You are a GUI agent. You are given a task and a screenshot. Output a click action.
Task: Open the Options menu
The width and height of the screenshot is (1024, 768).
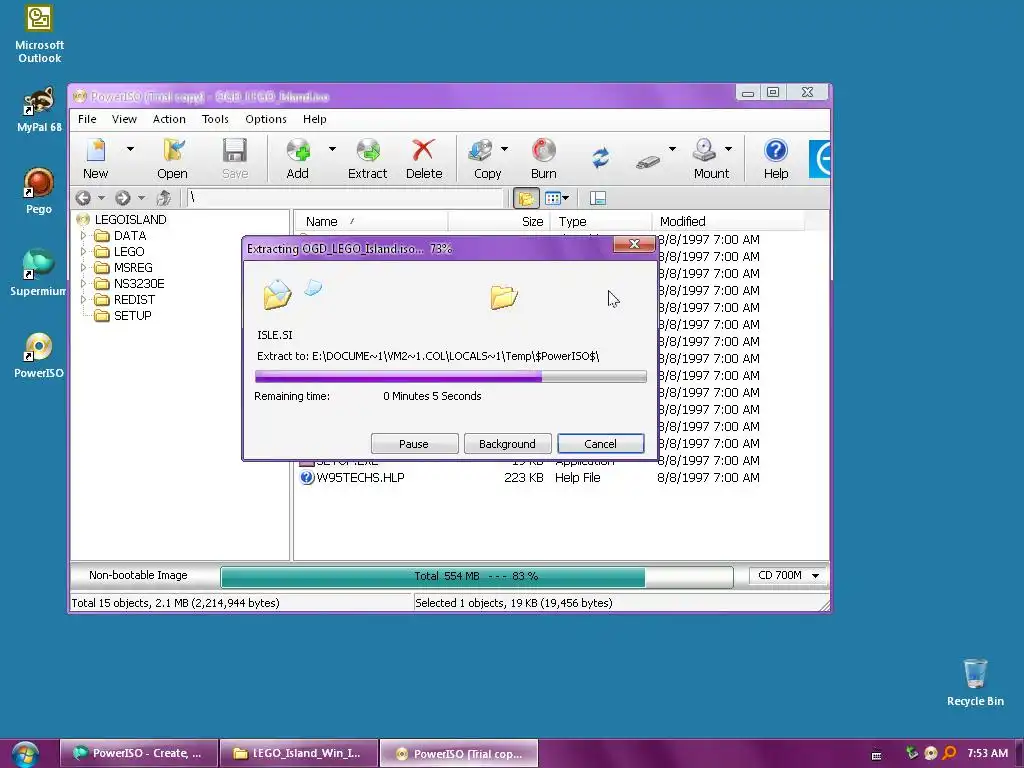(x=266, y=119)
